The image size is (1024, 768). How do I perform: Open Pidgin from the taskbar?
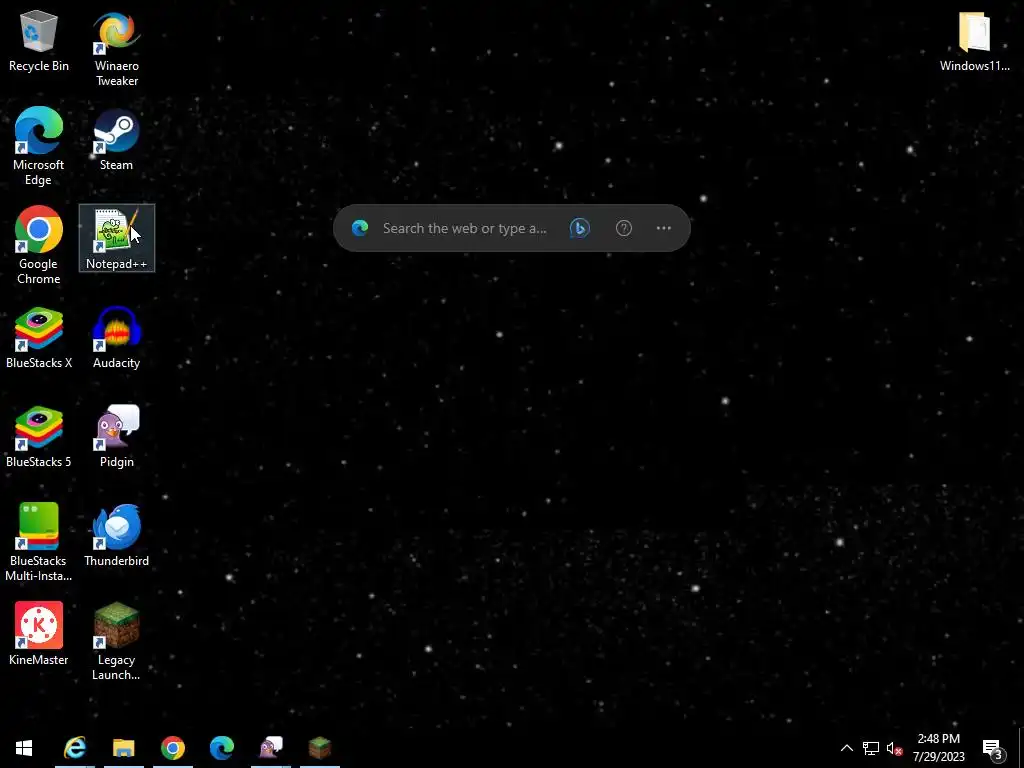coord(271,748)
